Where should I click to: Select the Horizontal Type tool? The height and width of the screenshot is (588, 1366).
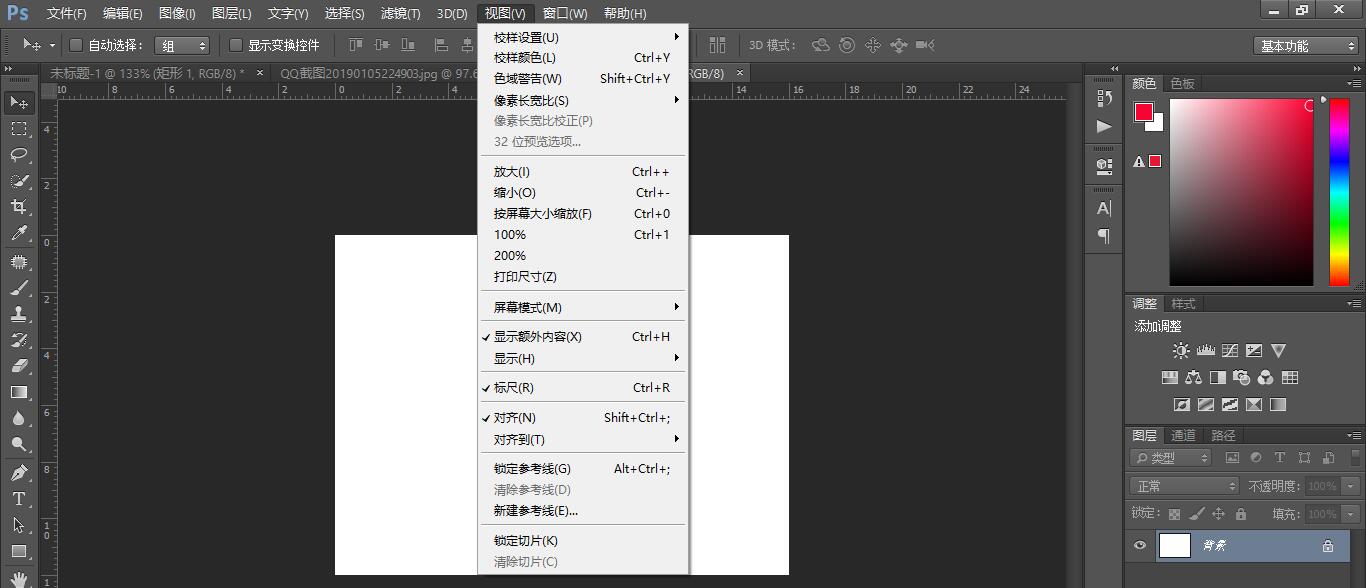(18, 499)
